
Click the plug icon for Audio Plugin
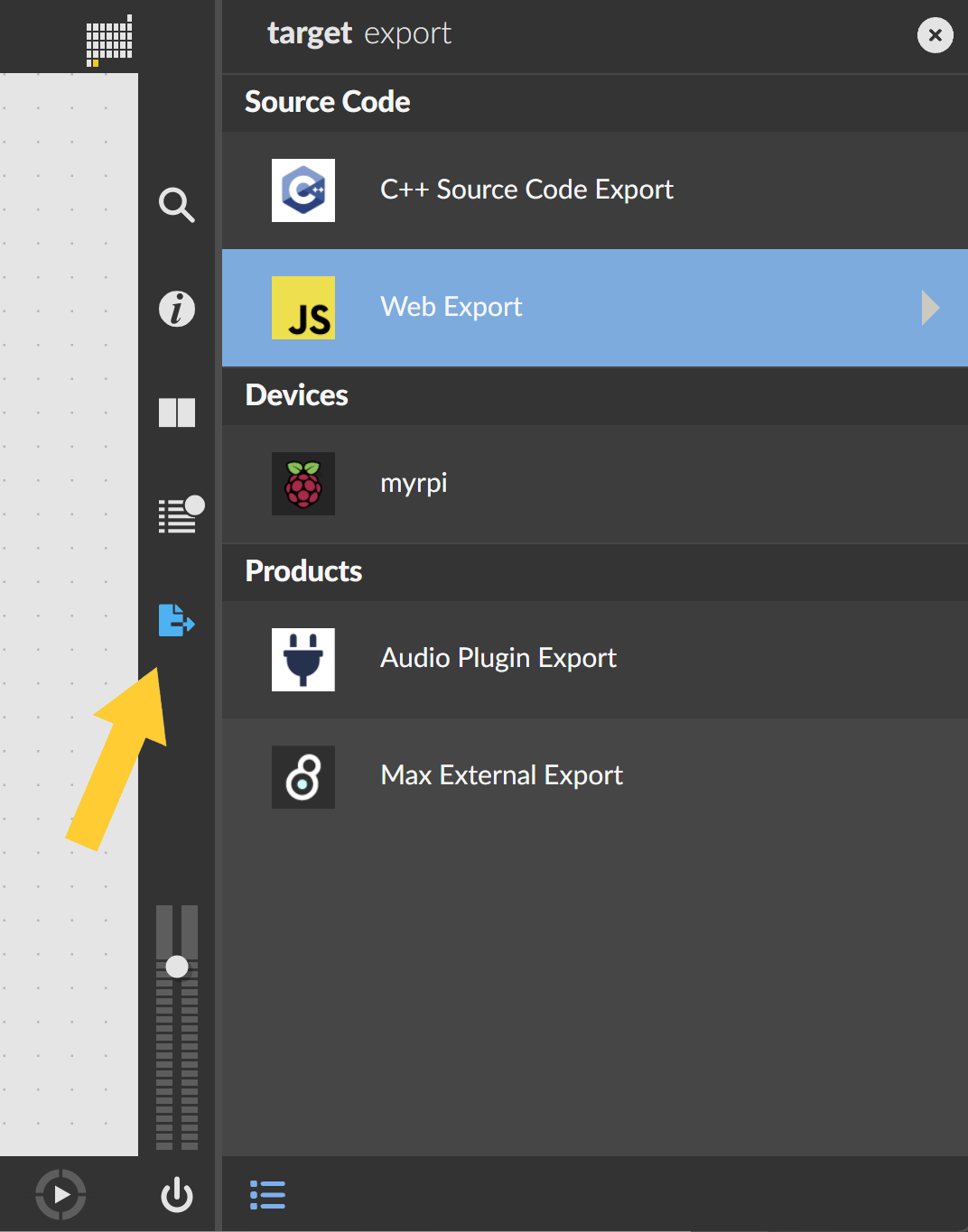click(303, 660)
